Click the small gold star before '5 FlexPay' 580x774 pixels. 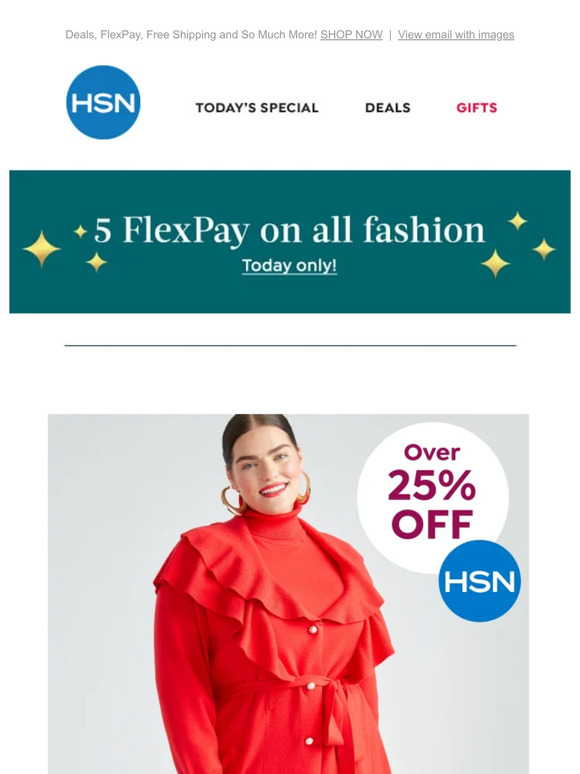pos(80,231)
